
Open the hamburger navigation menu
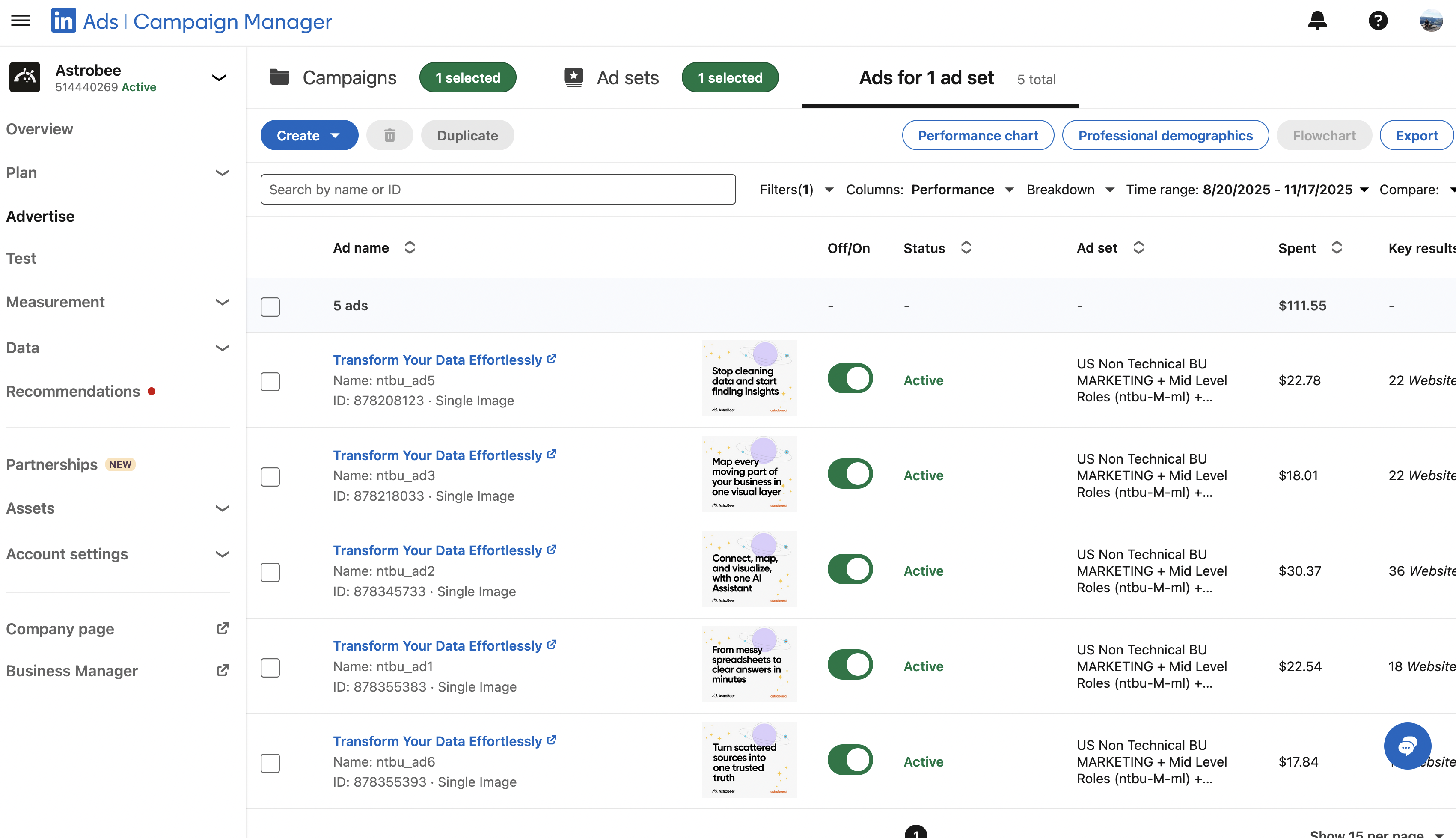[x=21, y=21]
